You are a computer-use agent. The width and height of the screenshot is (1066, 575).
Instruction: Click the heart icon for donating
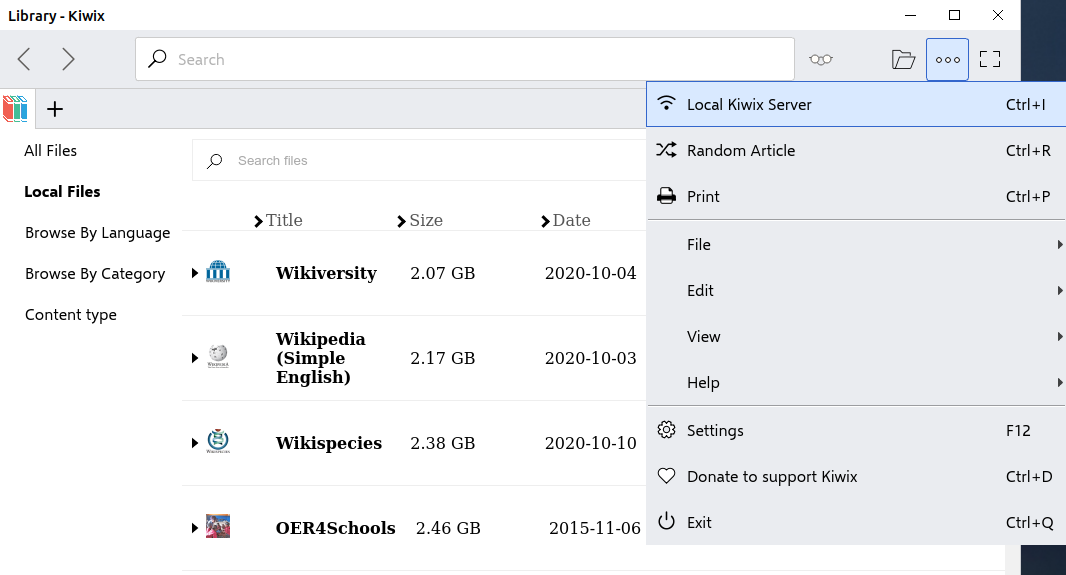tap(666, 476)
